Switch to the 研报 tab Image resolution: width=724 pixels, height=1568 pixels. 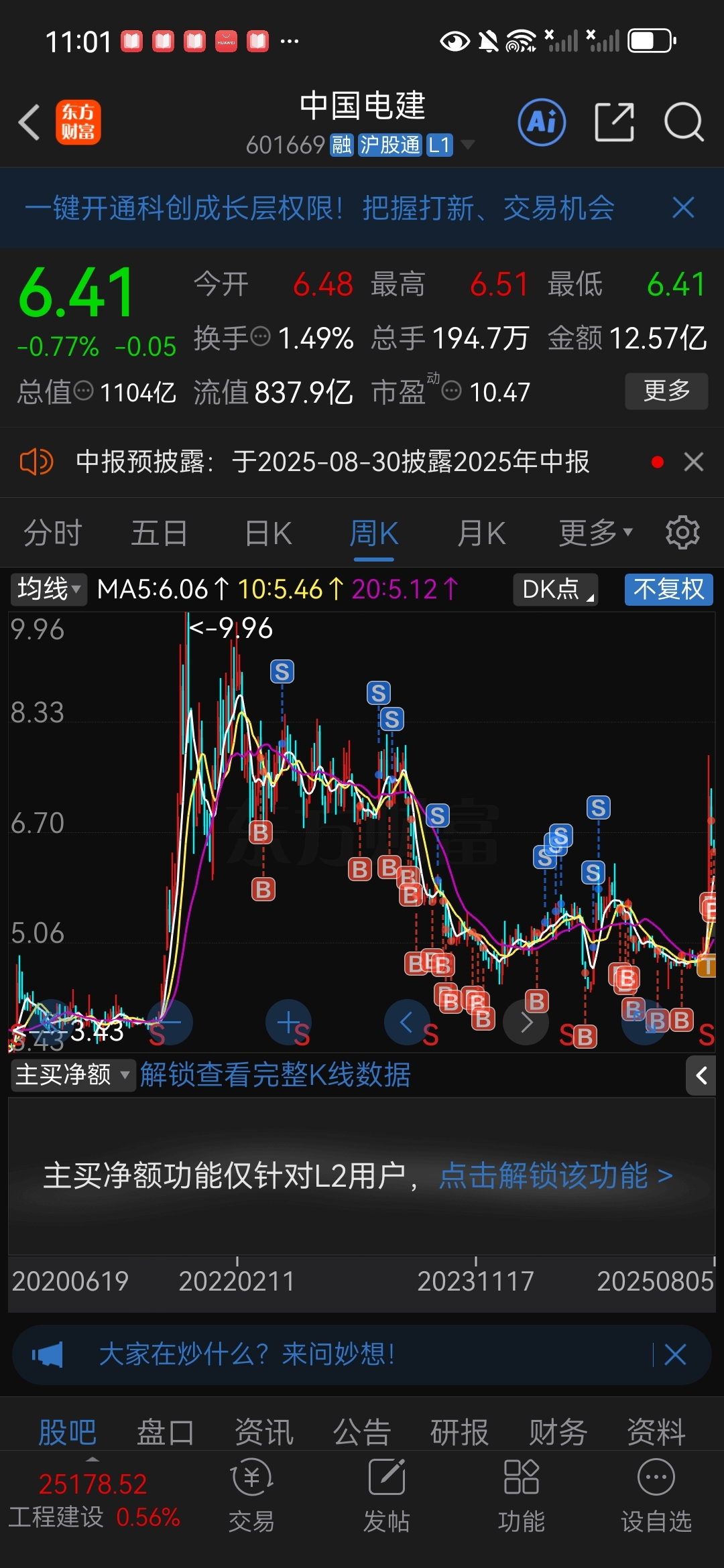pos(460,1433)
